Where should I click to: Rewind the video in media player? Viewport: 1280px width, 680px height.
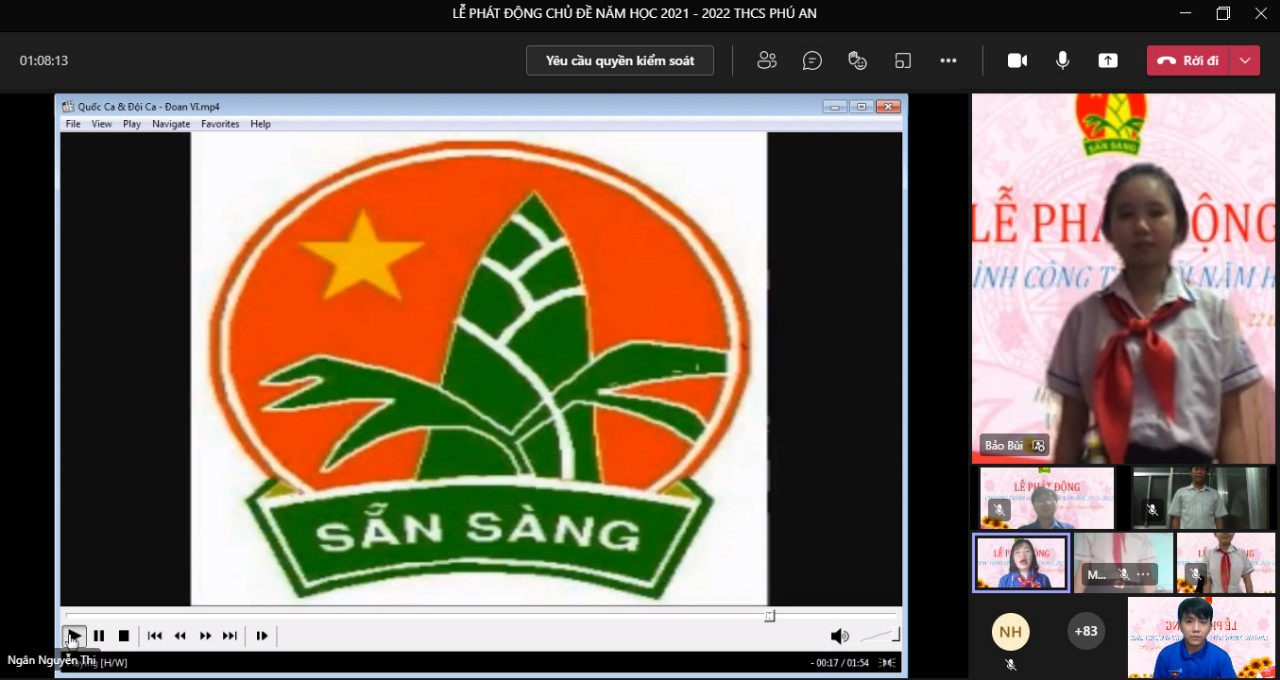point(180,636)
